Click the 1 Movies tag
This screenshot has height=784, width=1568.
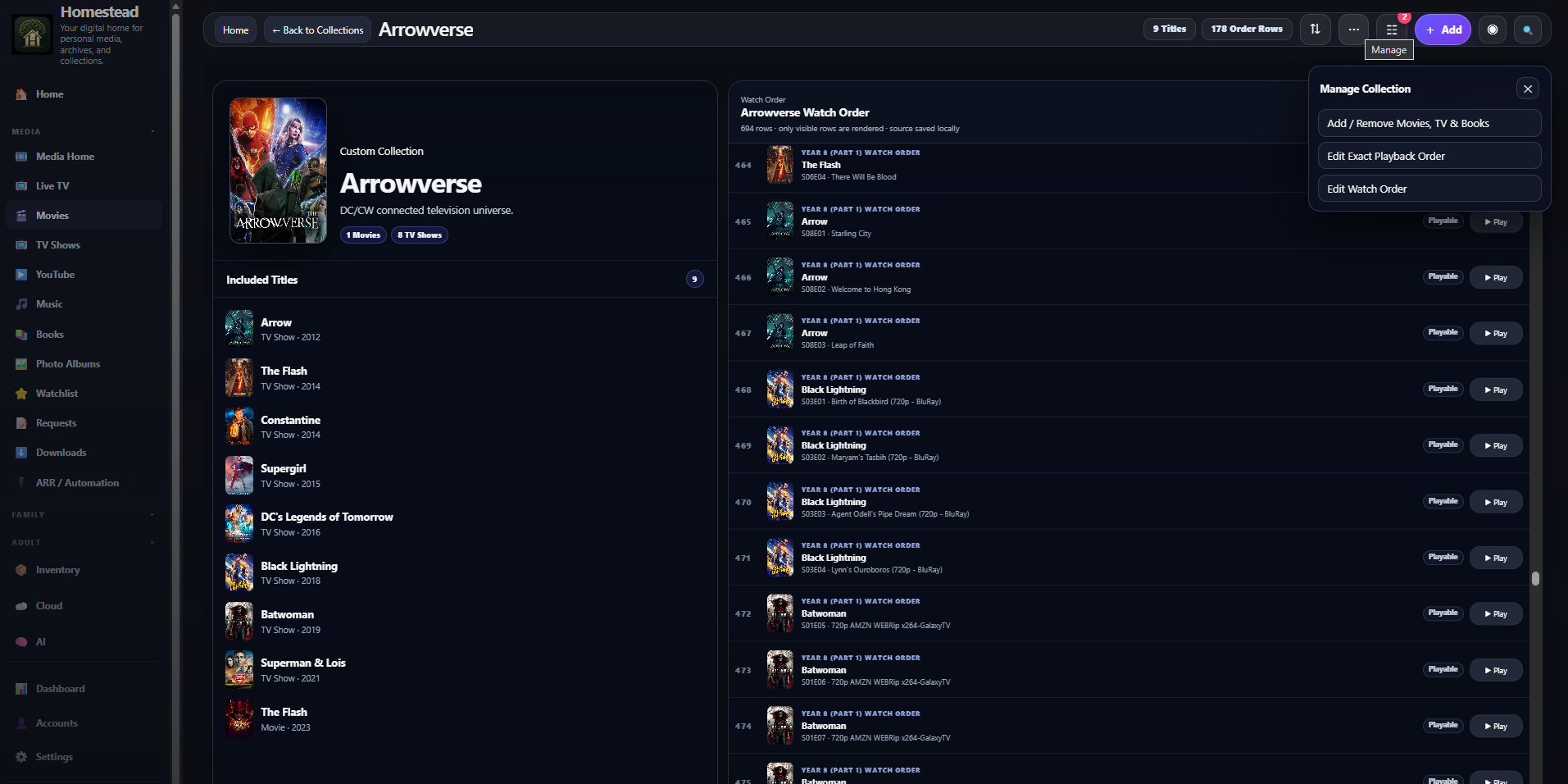[363, 235]
